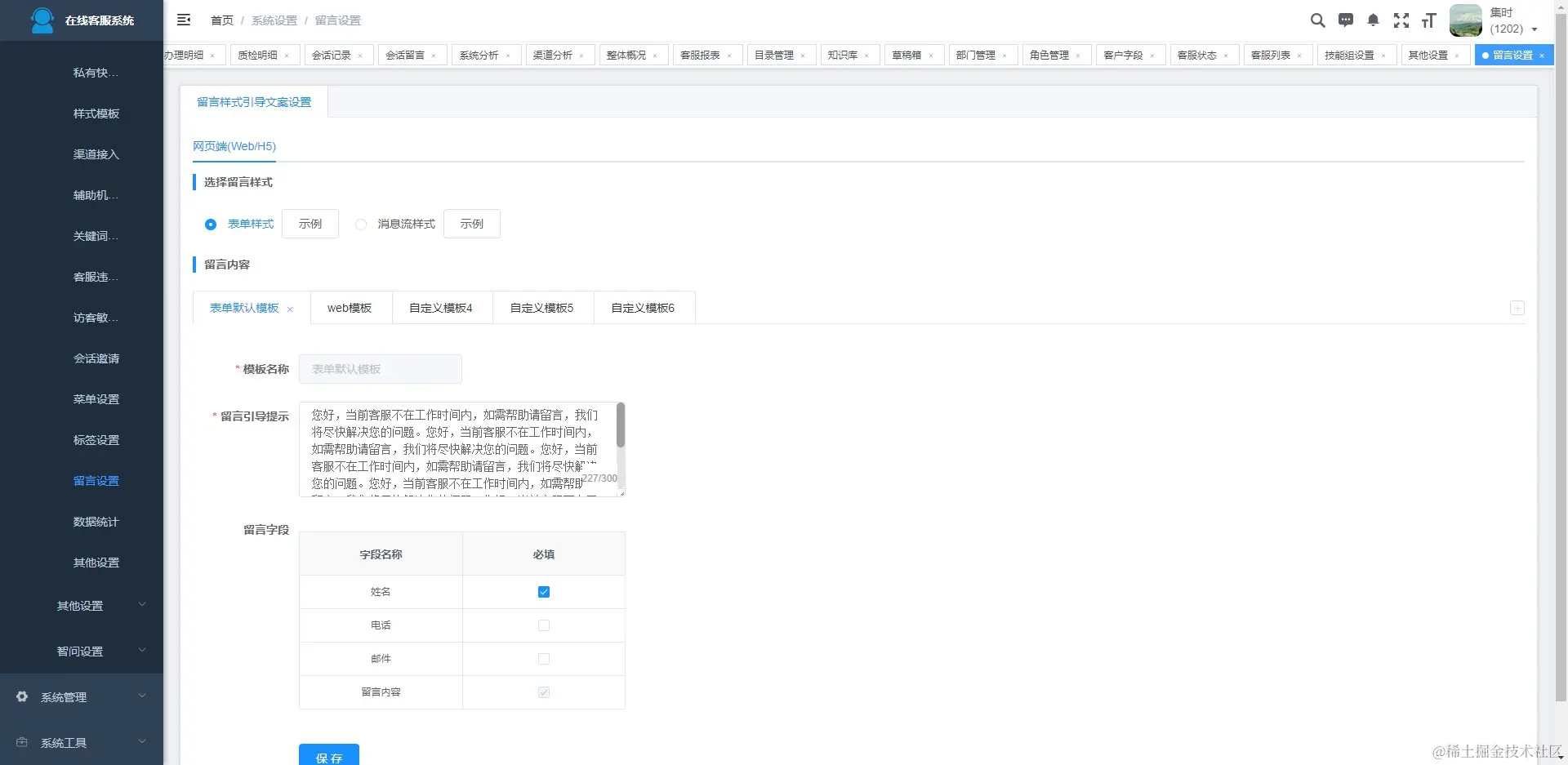
Task: Select the 留言样式引导文案设置 tab
Action: [x=254, y=102]
